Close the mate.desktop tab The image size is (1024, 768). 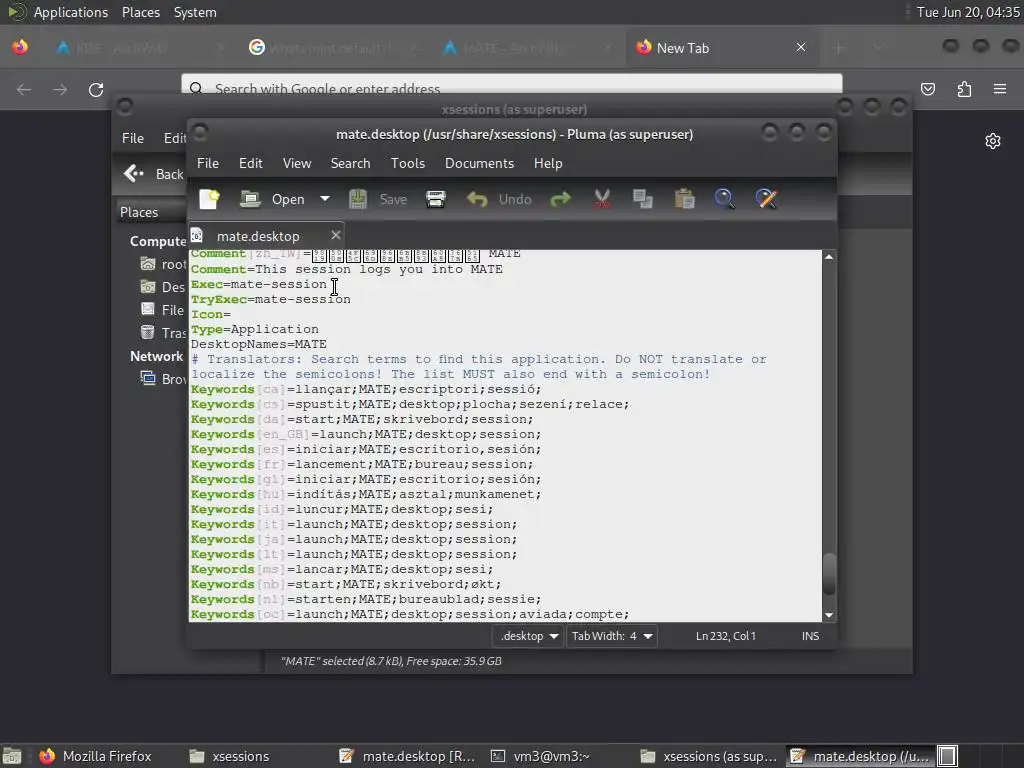pyautogui.click(x=336, y=235)
